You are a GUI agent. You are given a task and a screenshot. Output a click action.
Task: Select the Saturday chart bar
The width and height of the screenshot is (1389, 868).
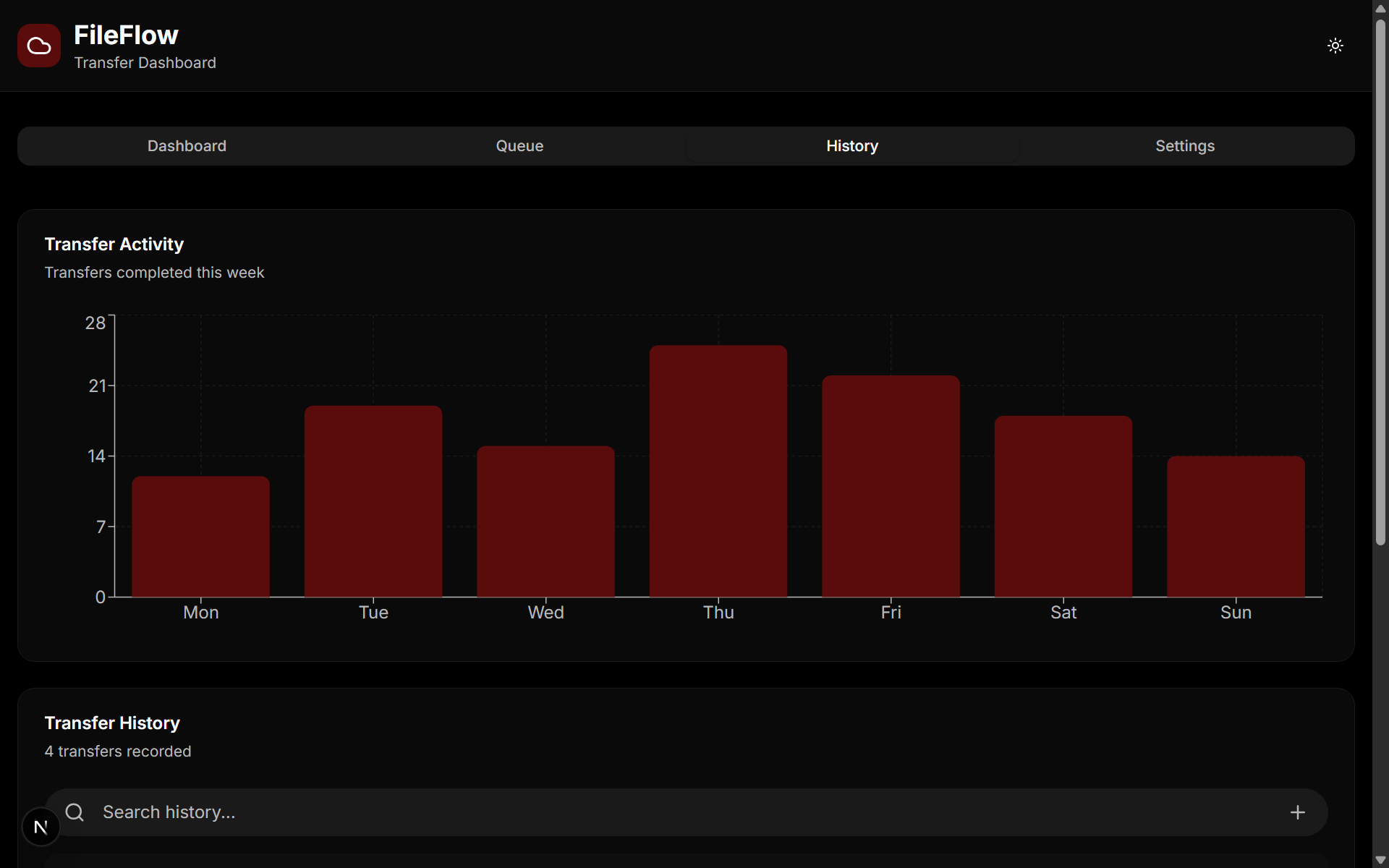coord(1063,506)
